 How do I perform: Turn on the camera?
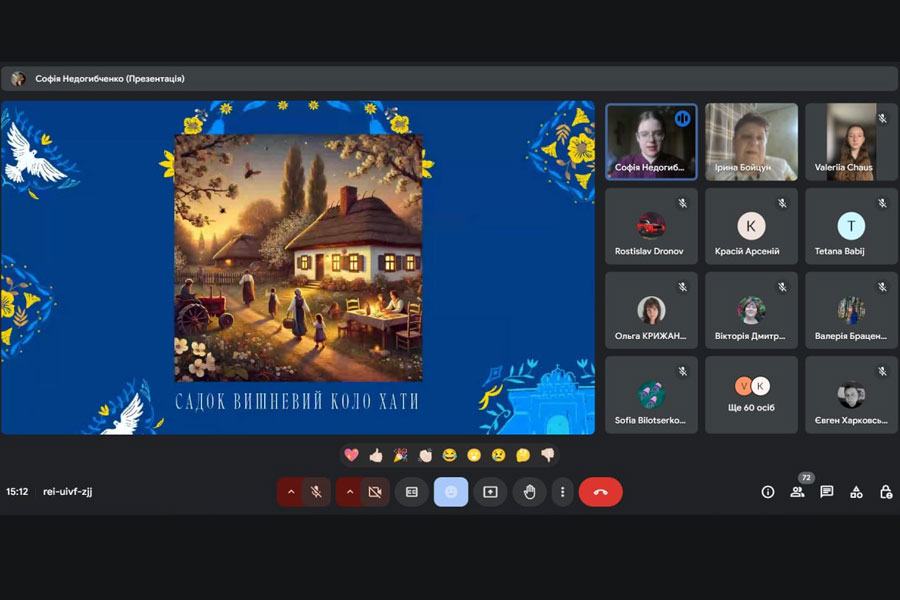point(375,492)
